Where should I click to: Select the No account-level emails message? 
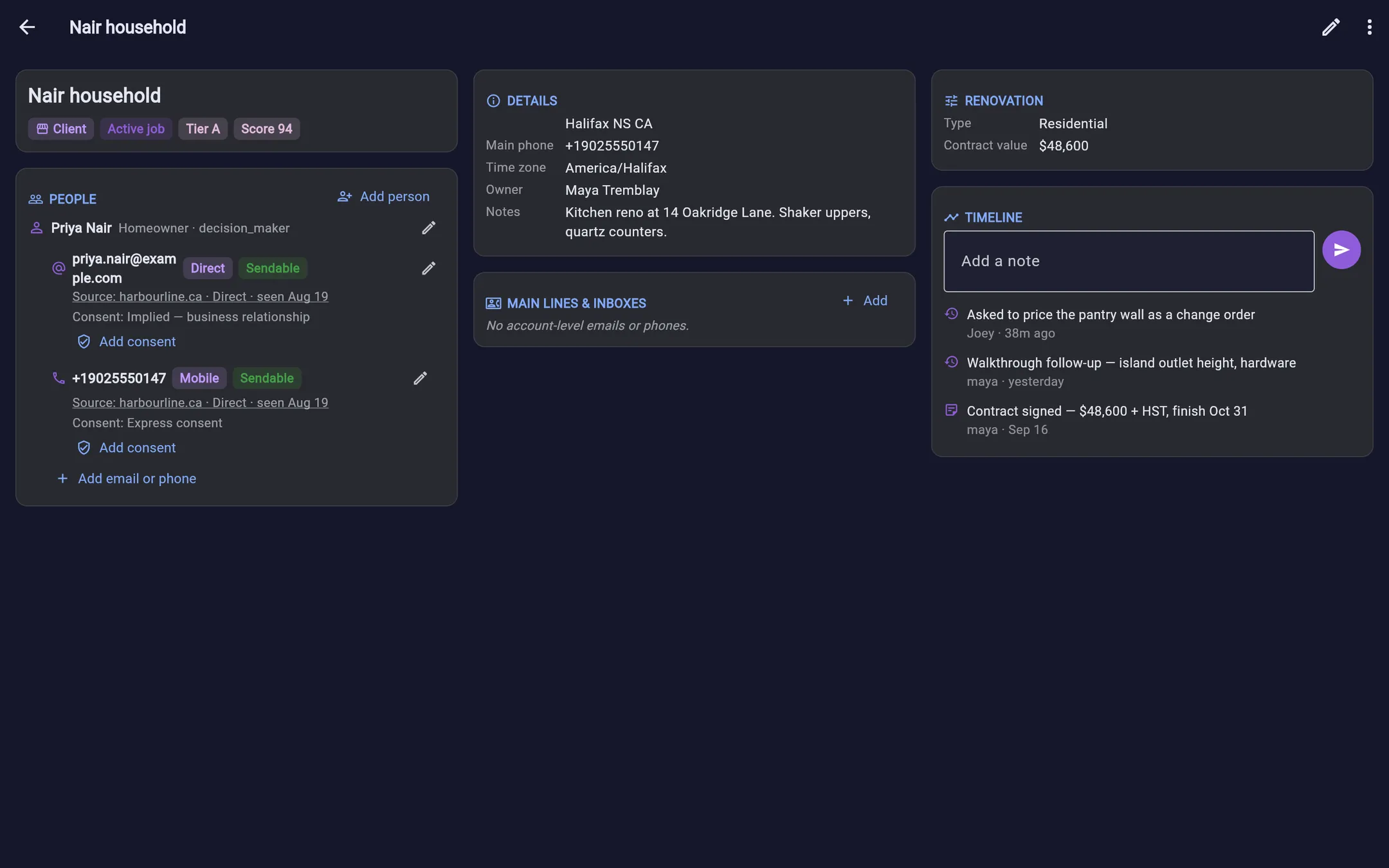click(x=587, y=326)
